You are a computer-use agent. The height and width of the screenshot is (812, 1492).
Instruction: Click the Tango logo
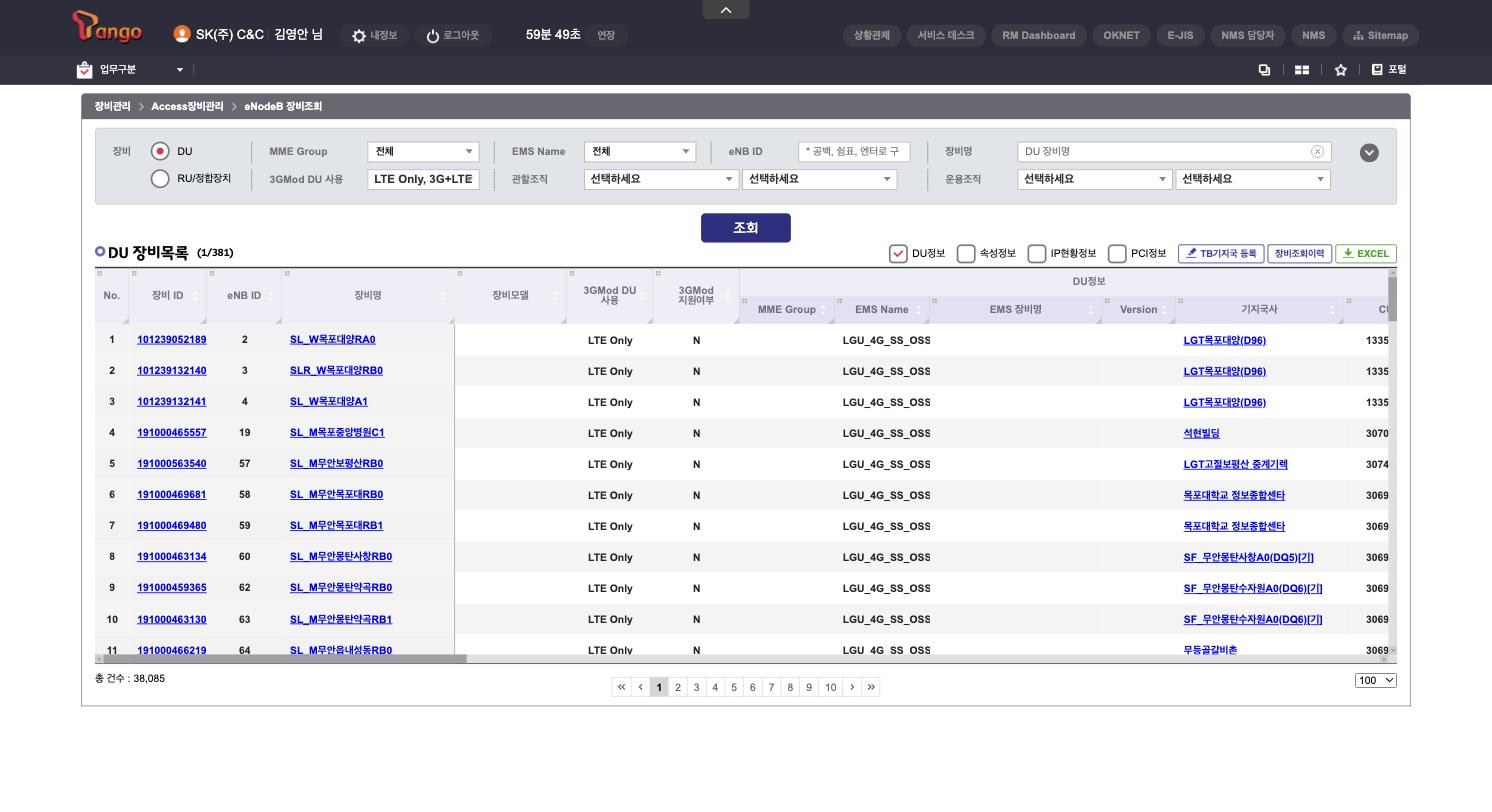click(107, 28)
